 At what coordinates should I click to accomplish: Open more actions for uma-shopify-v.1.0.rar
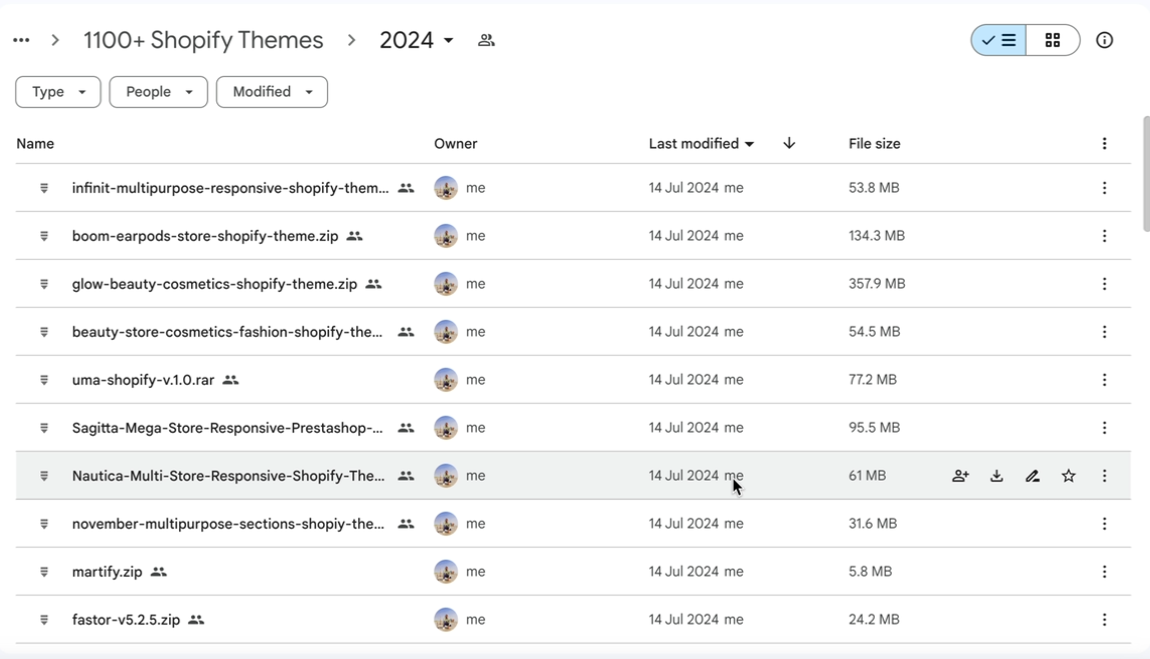(x=1104, y=380)
